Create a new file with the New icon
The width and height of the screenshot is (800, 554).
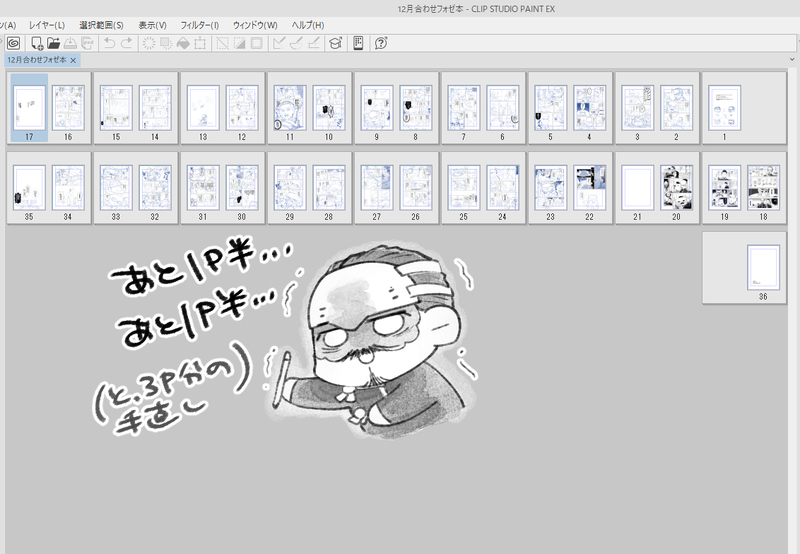point(37,43)
